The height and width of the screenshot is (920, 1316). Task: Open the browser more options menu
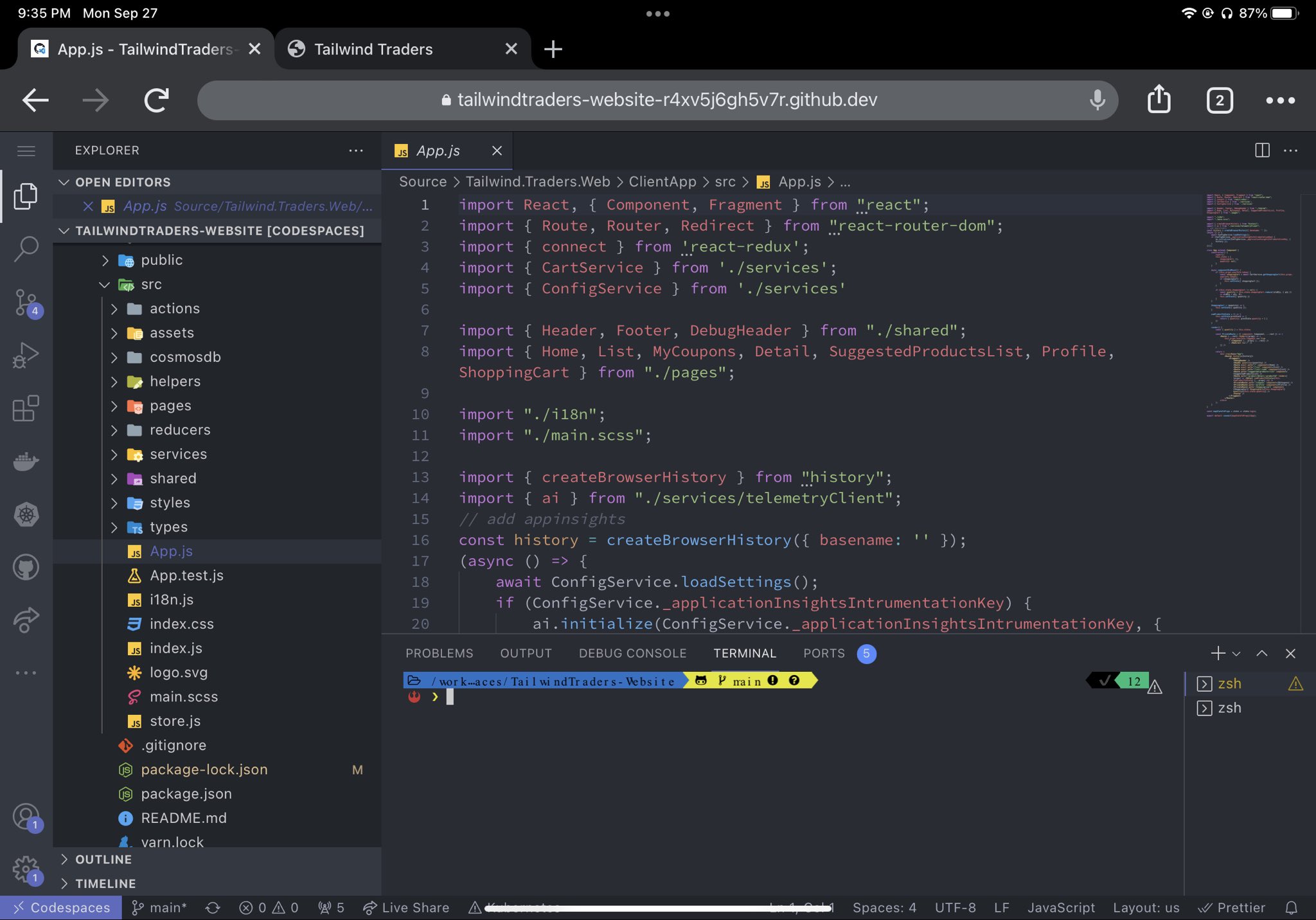(x=1280, y=100)
